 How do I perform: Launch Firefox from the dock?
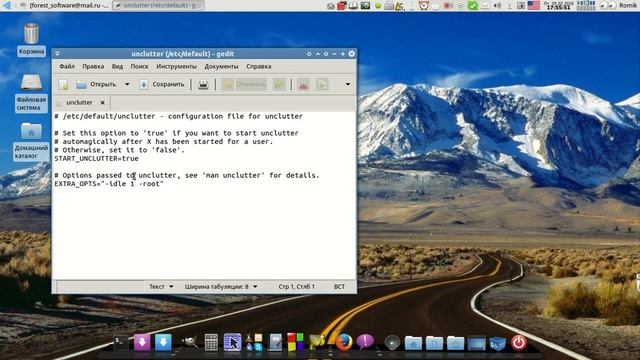tap(344, 342)
